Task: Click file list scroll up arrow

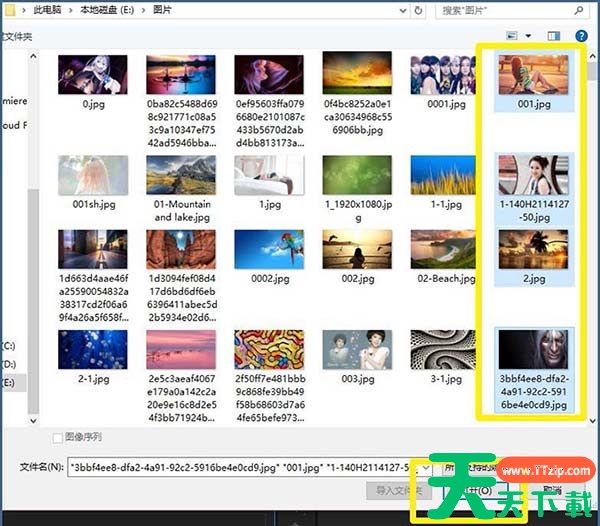Action: [593, 56]
